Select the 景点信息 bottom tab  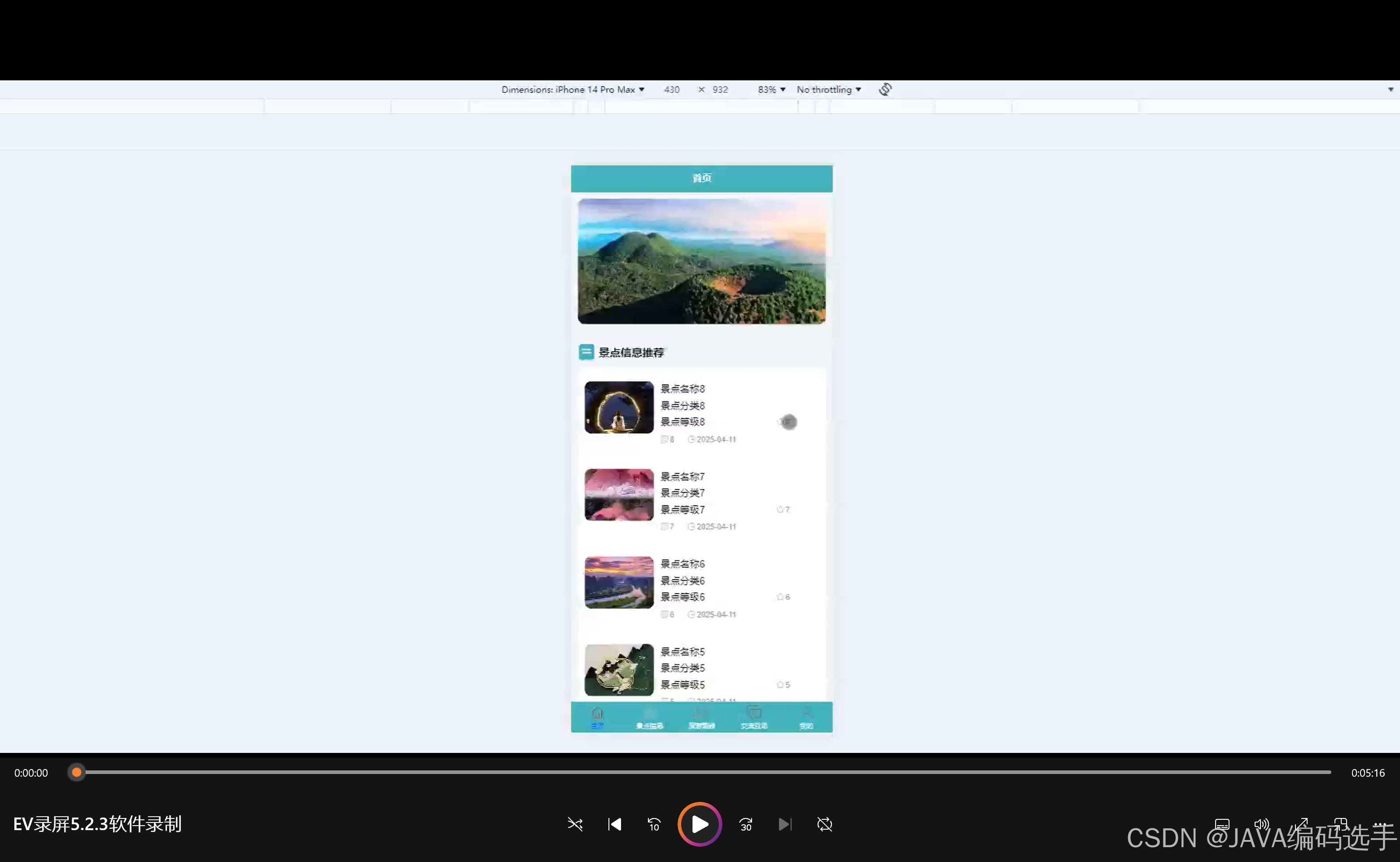coord(649,718)
